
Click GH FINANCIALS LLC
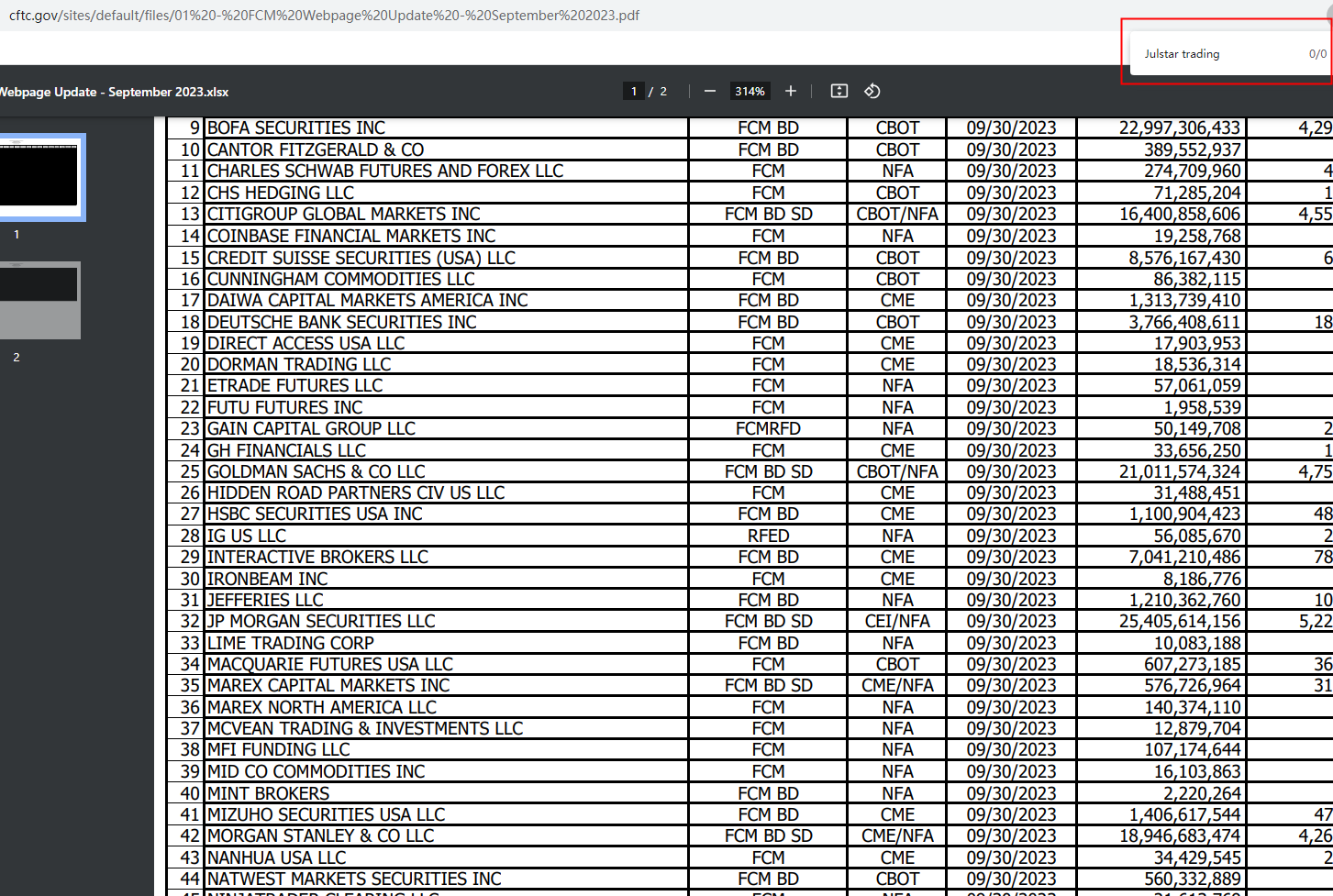tap(287, 450)
